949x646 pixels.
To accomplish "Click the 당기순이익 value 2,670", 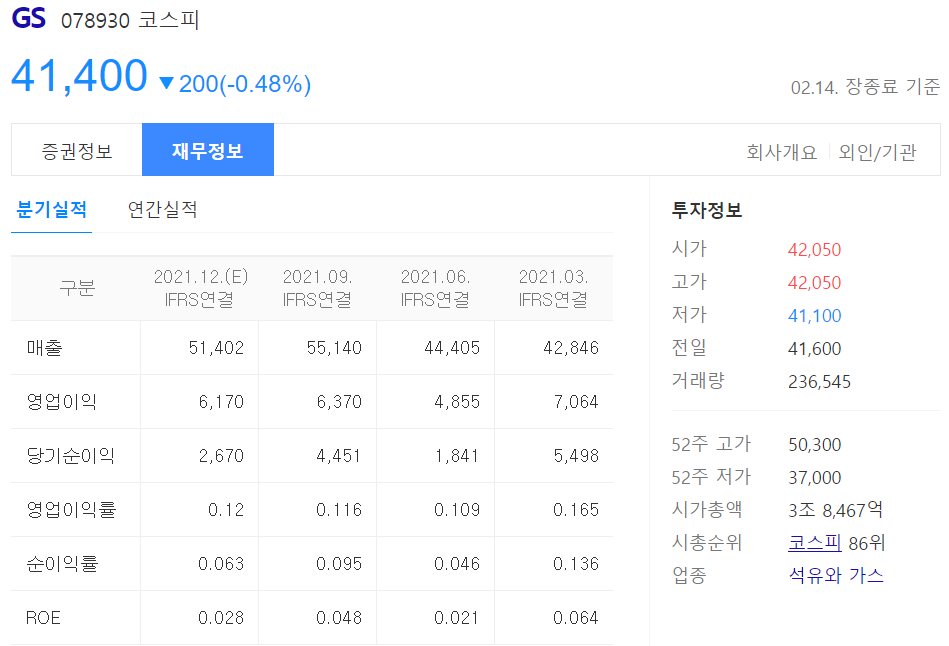I will [x=221, y=455].
